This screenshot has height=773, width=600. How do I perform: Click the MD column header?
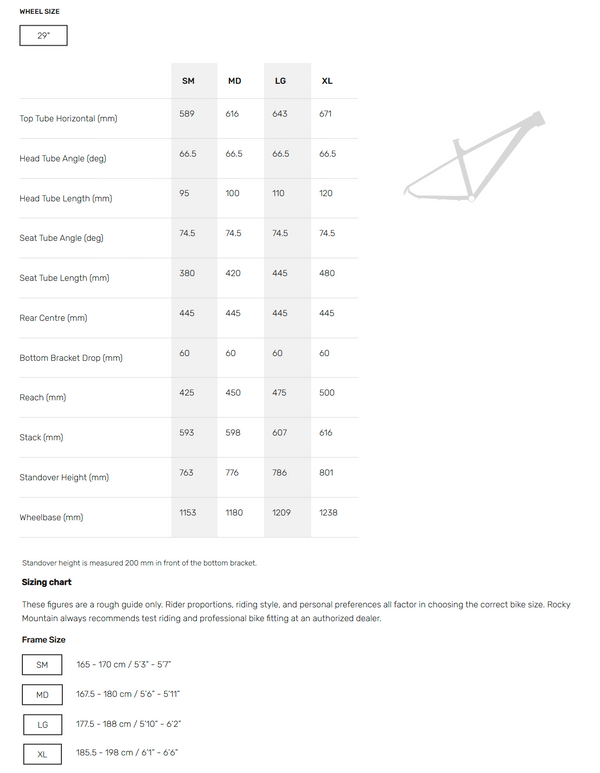[234, 80]
